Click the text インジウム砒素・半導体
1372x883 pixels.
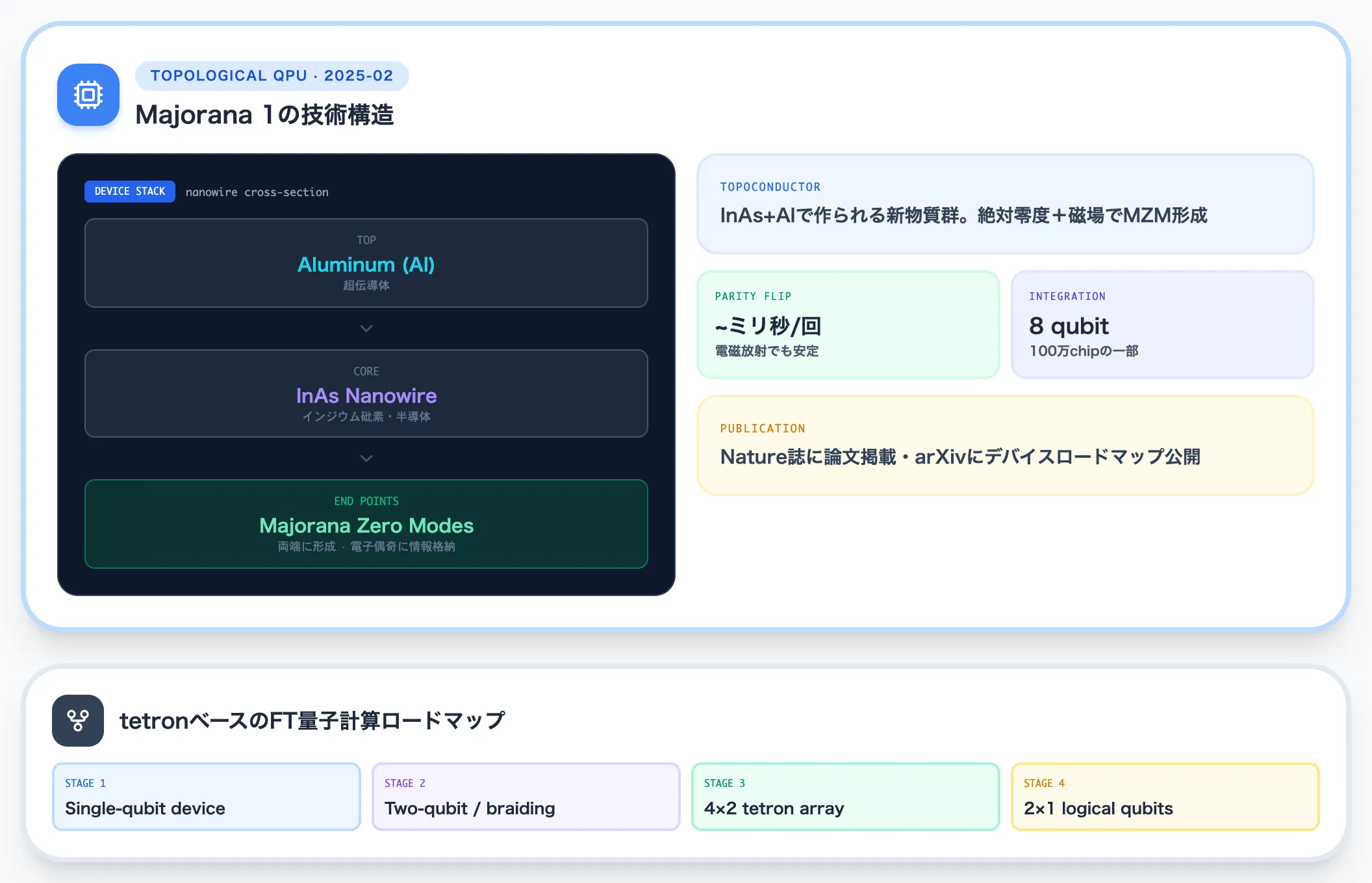366,417
